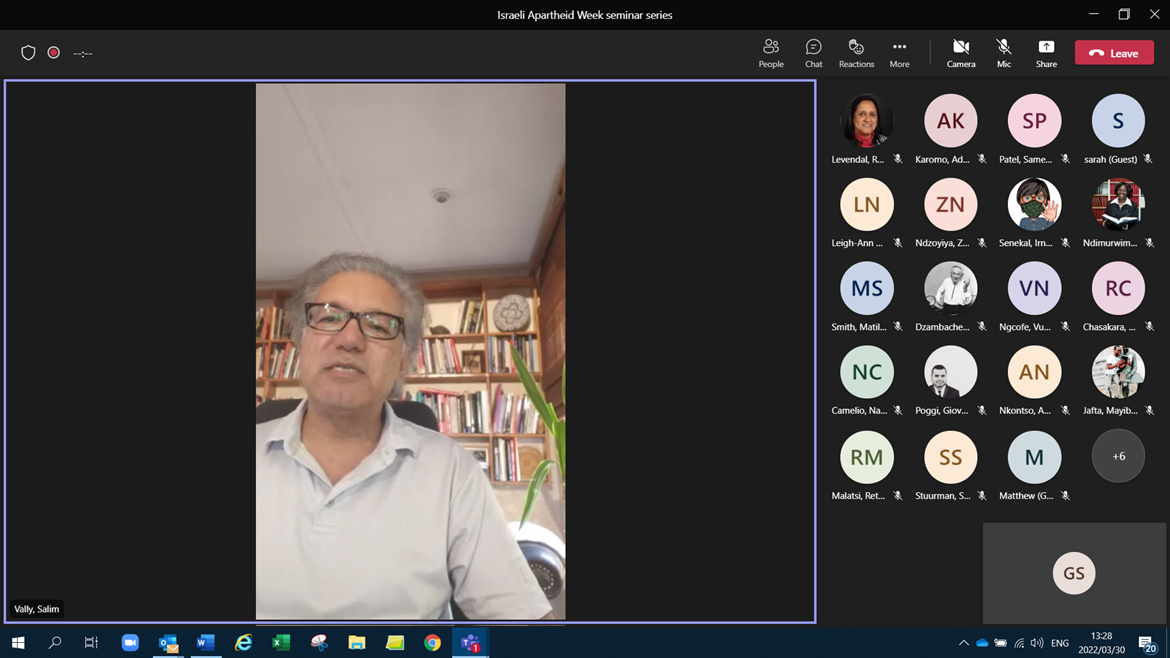This screenshot has width=1170, height=658.
Task: Click the GS self-view tile
Action: coord(1074,573)
